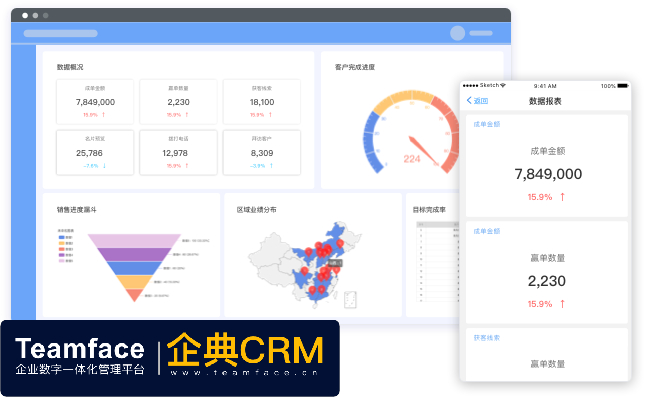Click the blue legend swatch in the funnel legend
Screen dimensions: 645x397
pos(61,237)
